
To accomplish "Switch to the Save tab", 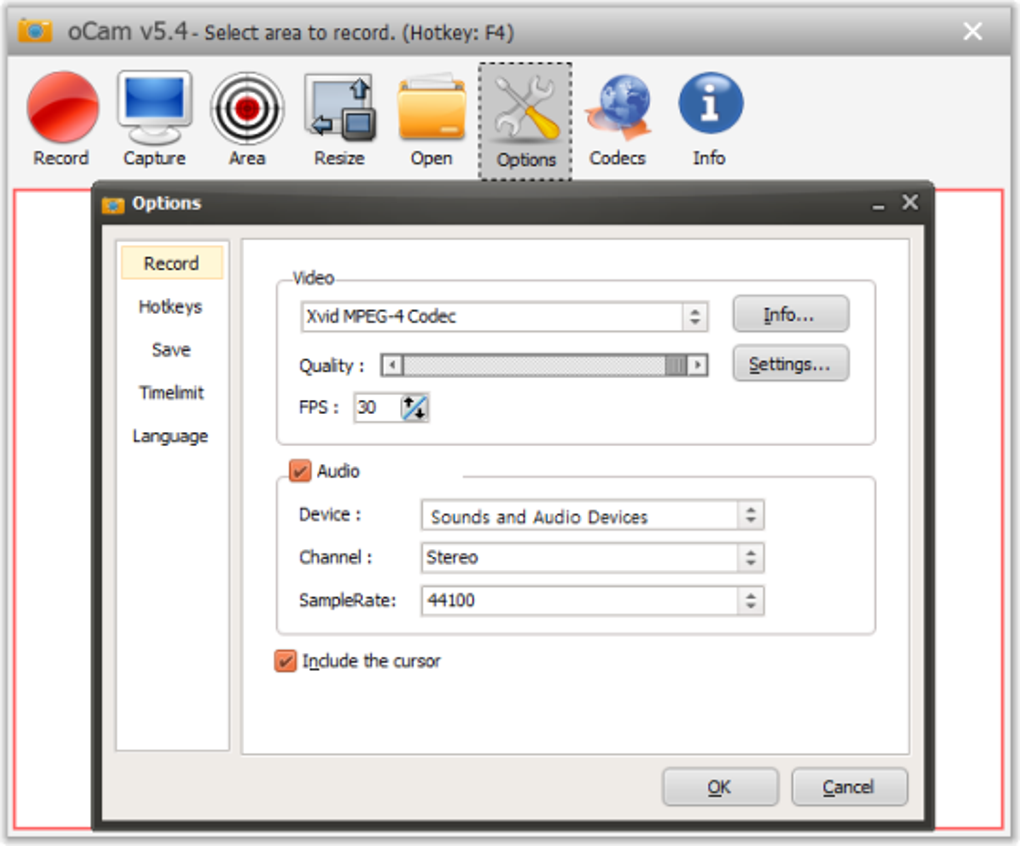I will click(x=171, y=350).
